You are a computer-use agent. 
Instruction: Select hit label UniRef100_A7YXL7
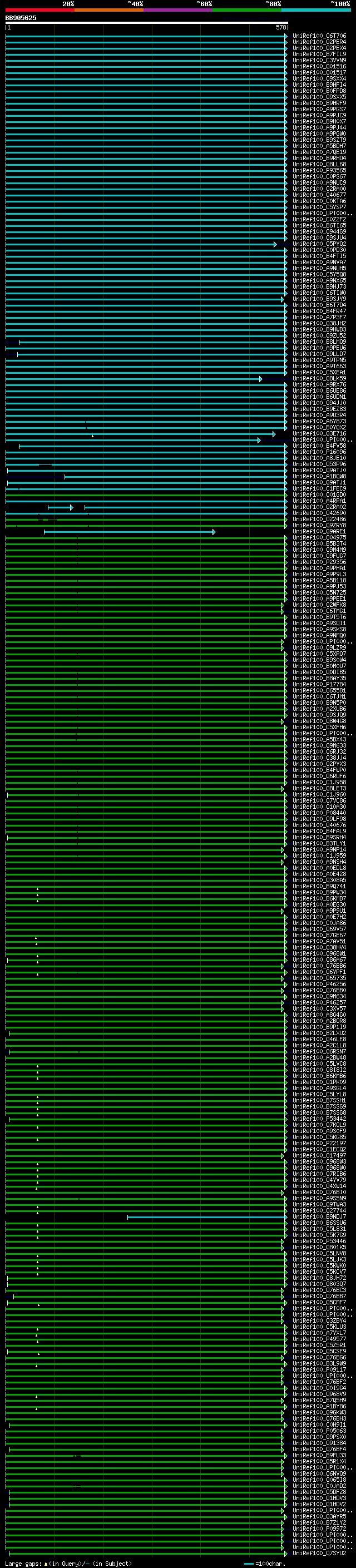point(319,1333)
